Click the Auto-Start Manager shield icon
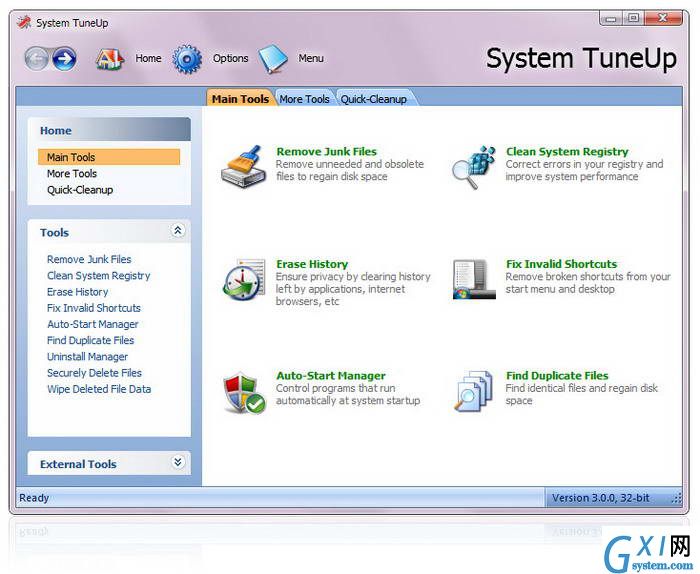This screenshot has width=700, height=574. point(244,392)
